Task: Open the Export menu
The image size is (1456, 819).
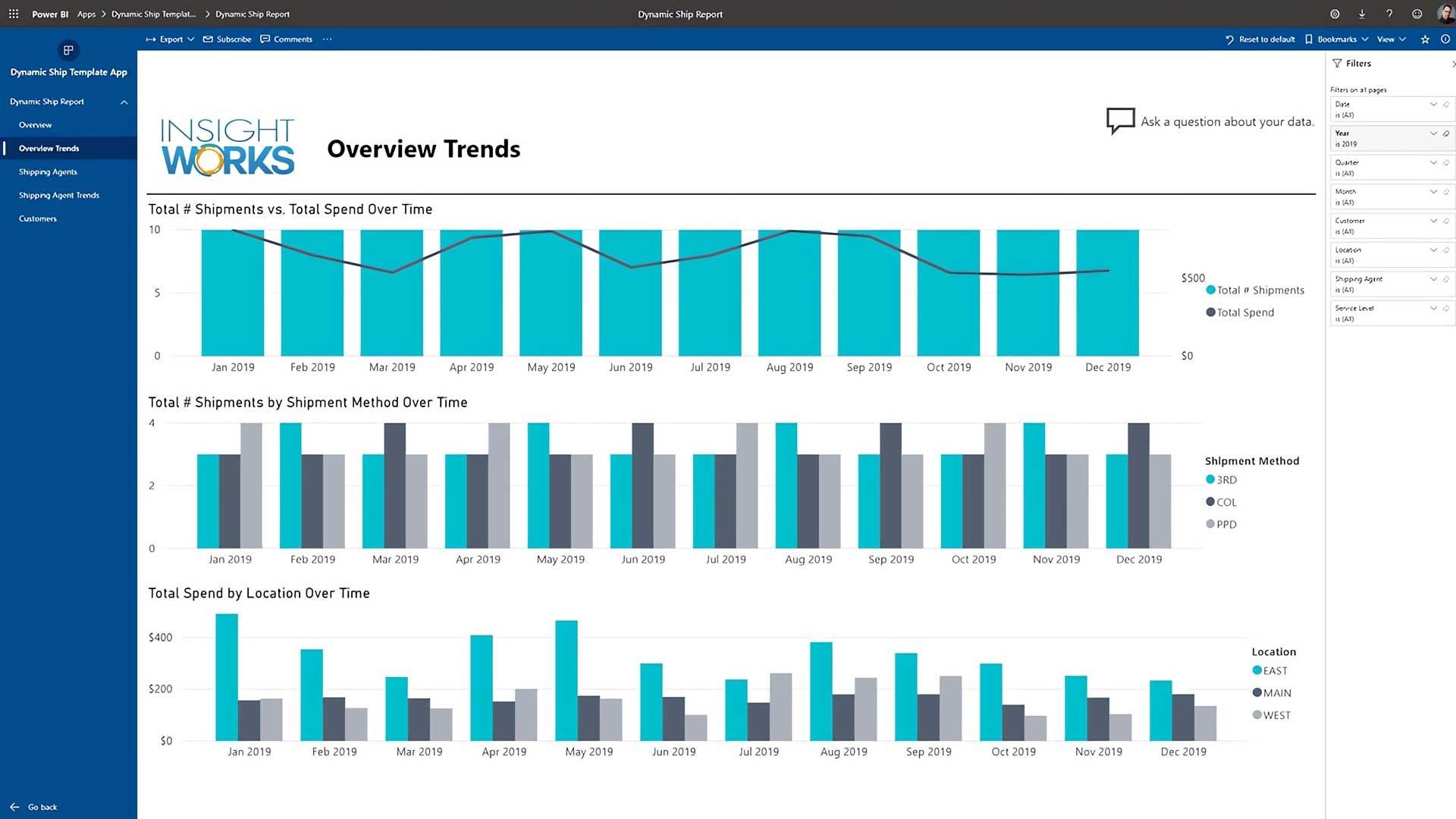Action: 171,39
